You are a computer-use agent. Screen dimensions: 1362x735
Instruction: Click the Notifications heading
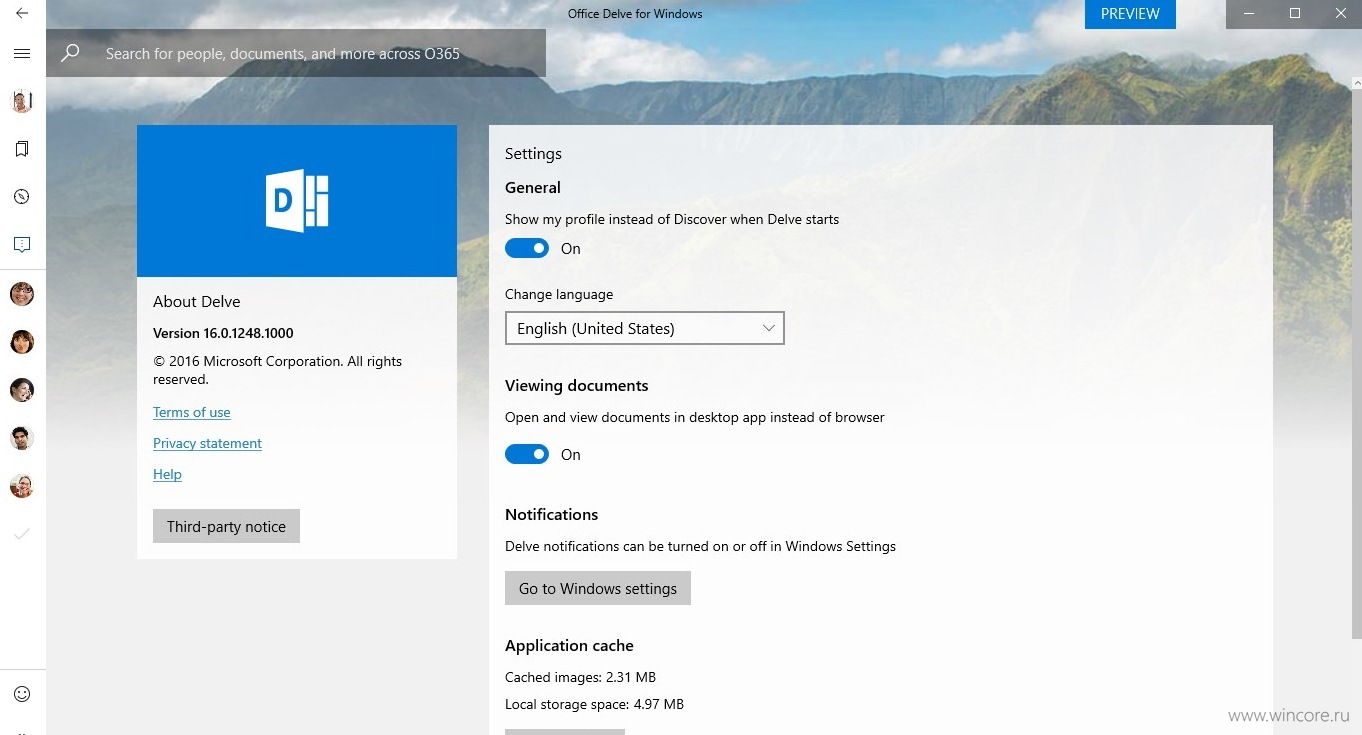(551, 514)
